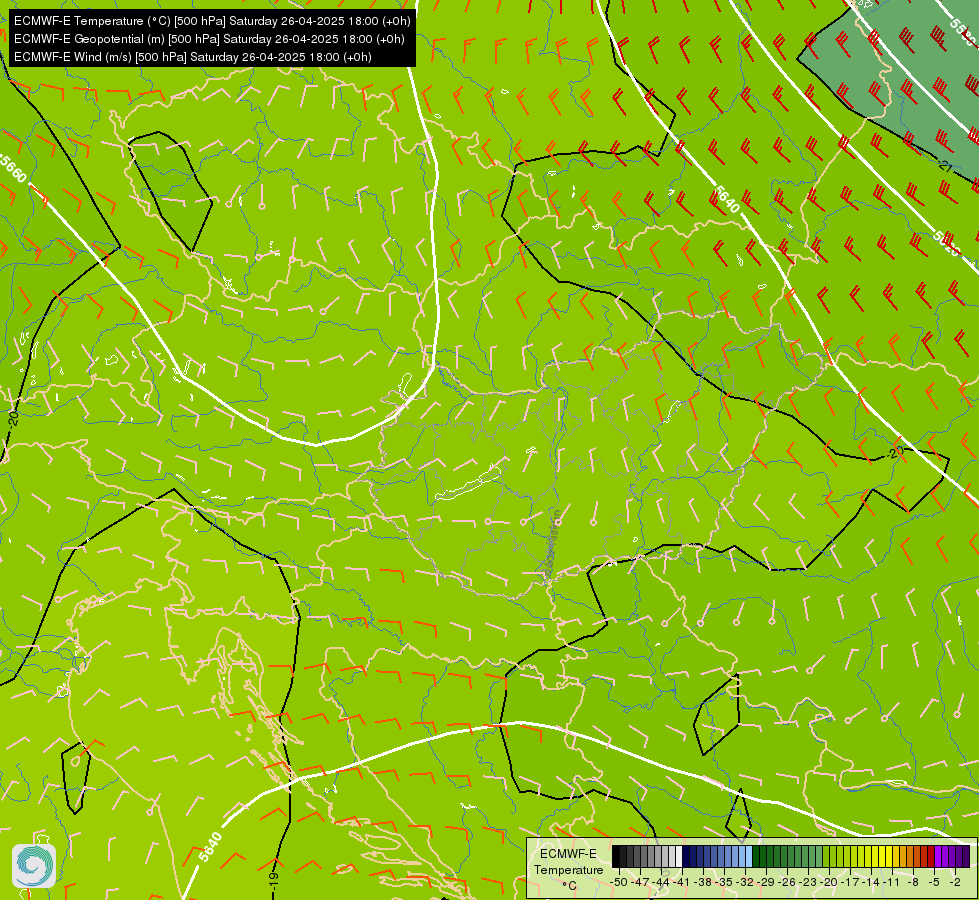The image size is (979, 900).
Task: Click the -44 value on the legend scale
Action: coord(661,882)
